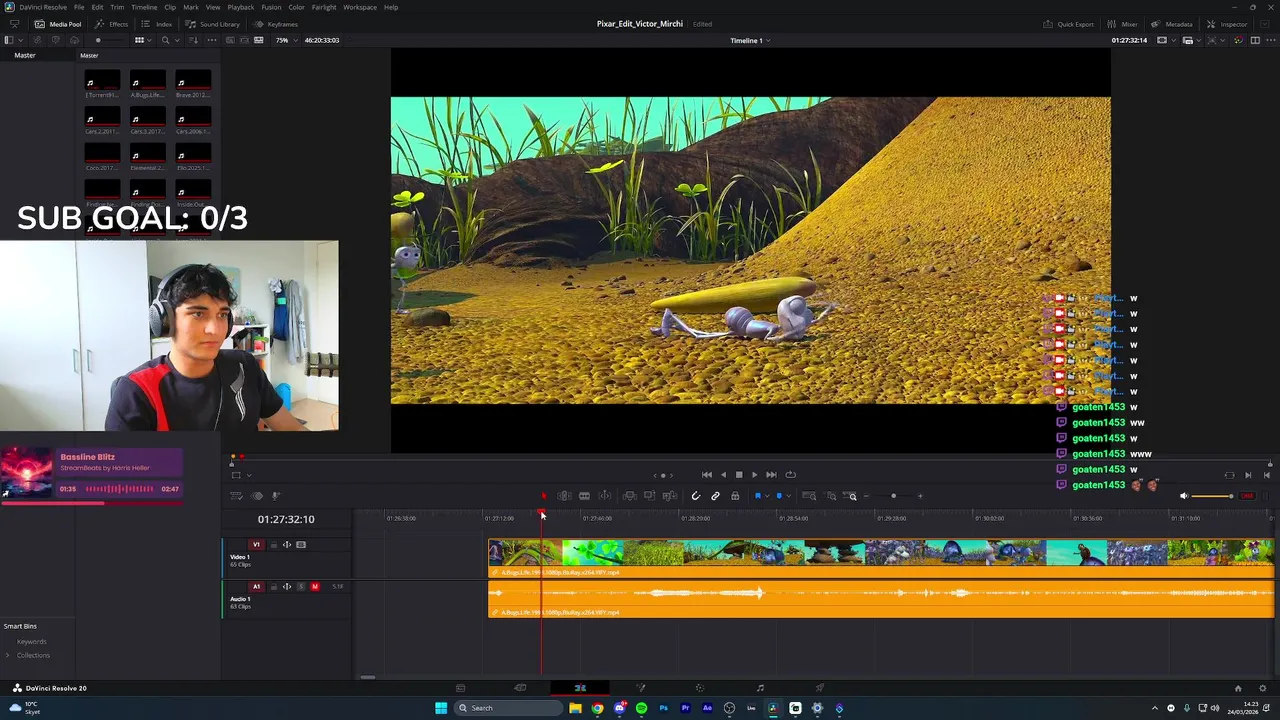1280x720 pixels.
Task: Open the Fairlight menu
Action: click(324, 7)
